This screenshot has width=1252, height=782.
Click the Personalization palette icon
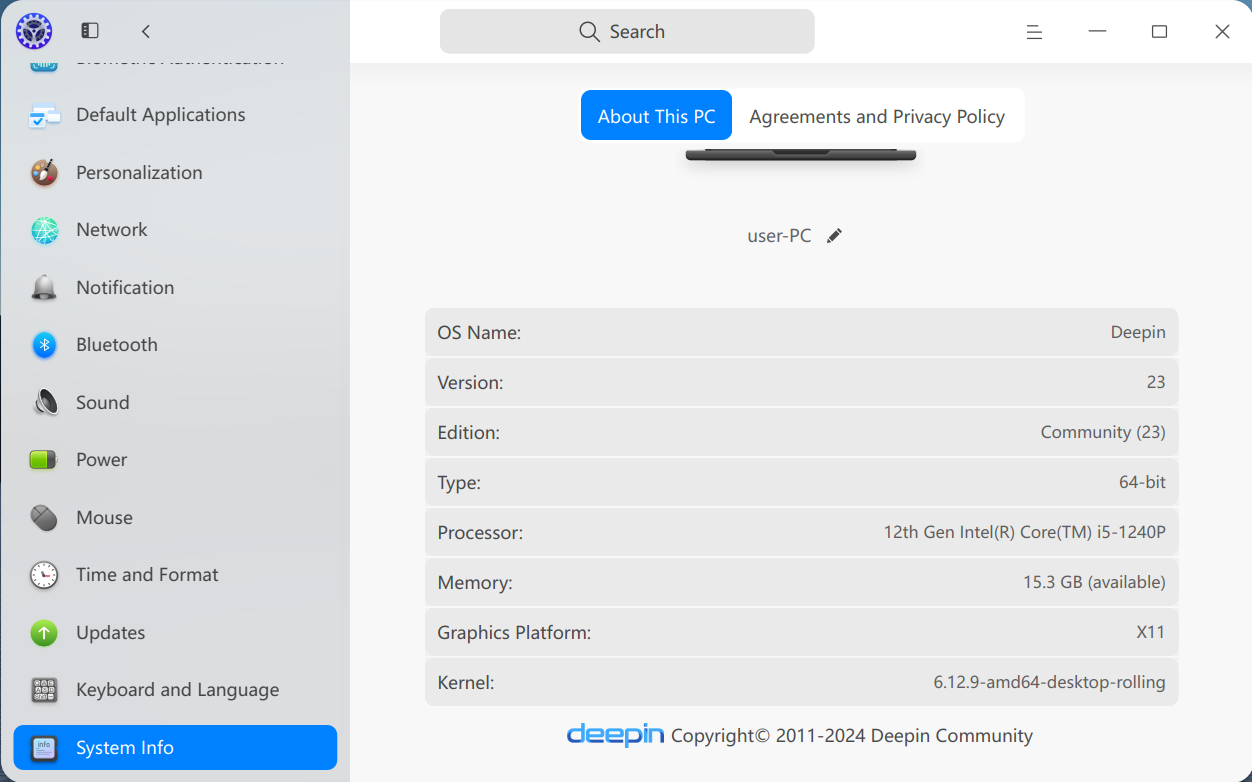(x=44, y=173)
